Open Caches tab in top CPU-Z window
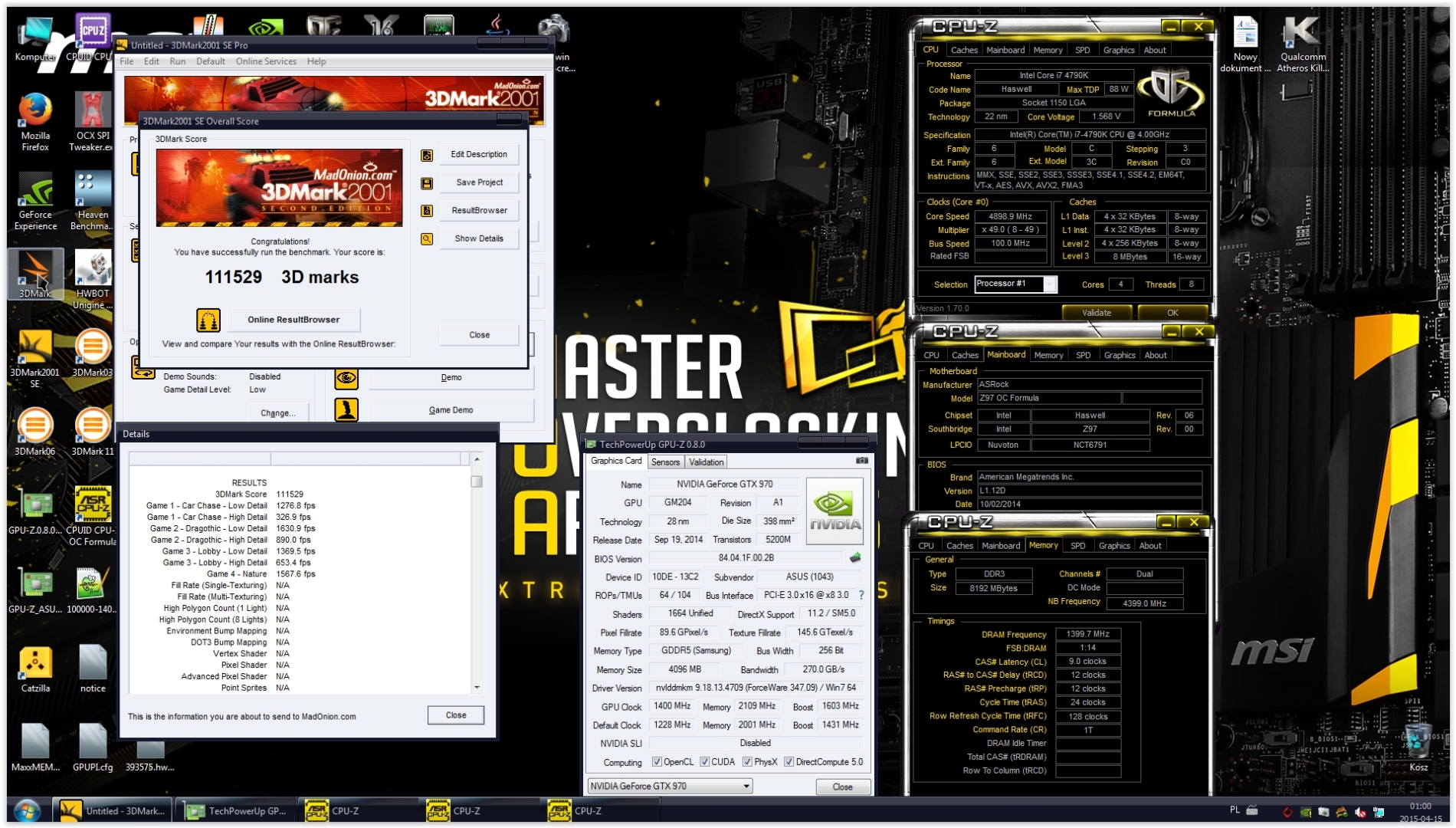This screenshot has height=828, width=1456. click(963, 50)
